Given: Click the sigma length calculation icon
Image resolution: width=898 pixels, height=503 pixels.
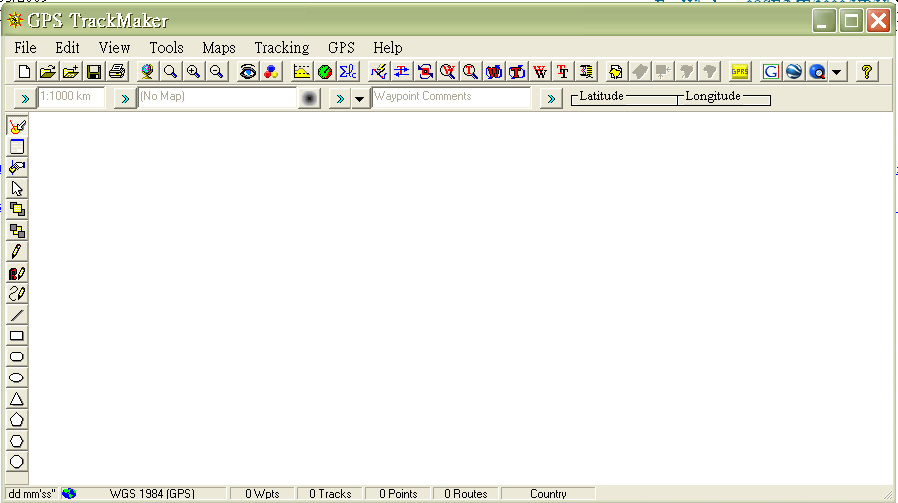Looking at the screenshot, I should click(x=348, y=72).
